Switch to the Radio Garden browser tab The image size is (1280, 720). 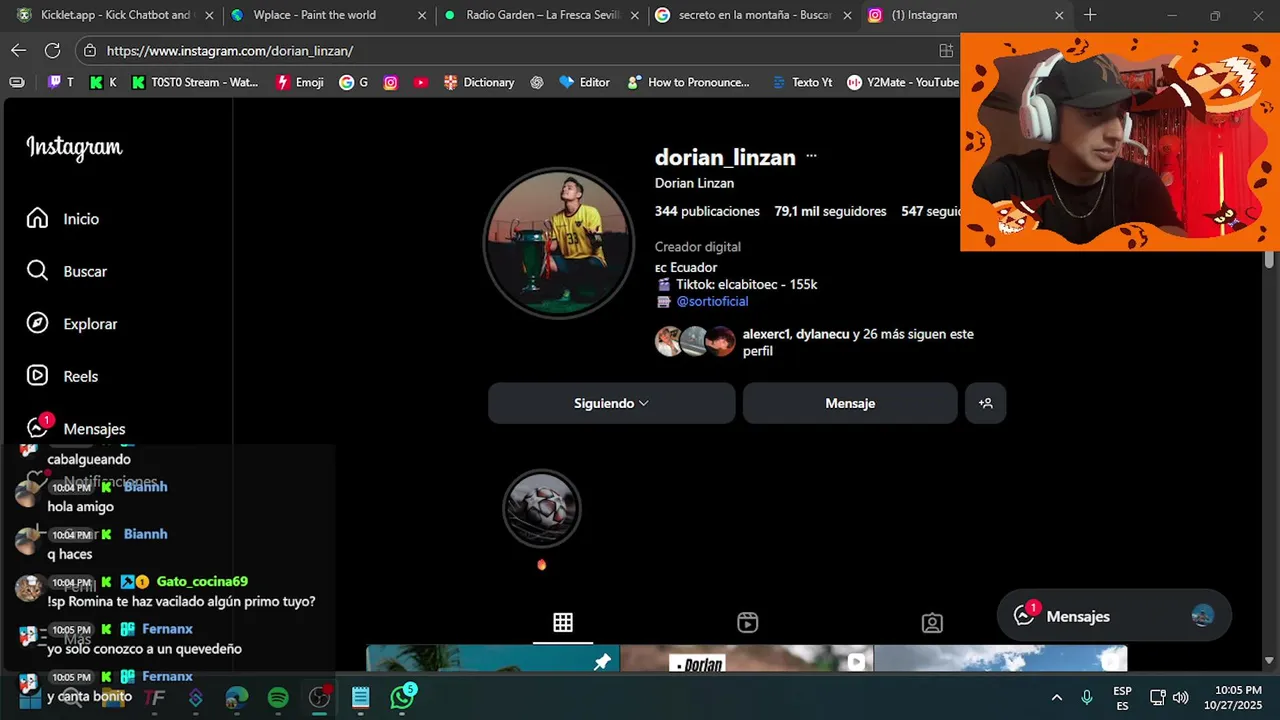tap(541, 15)
